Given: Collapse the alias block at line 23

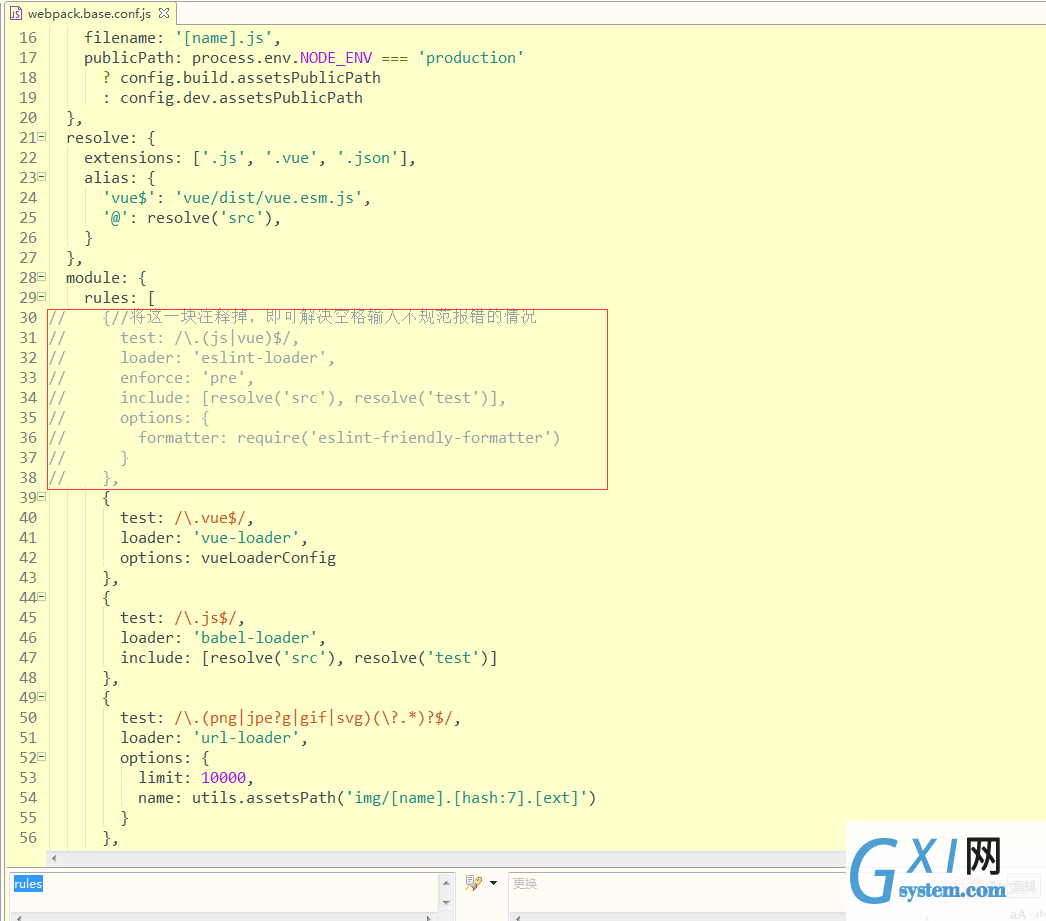Looking at the screenshot, I should pos(42,177).
